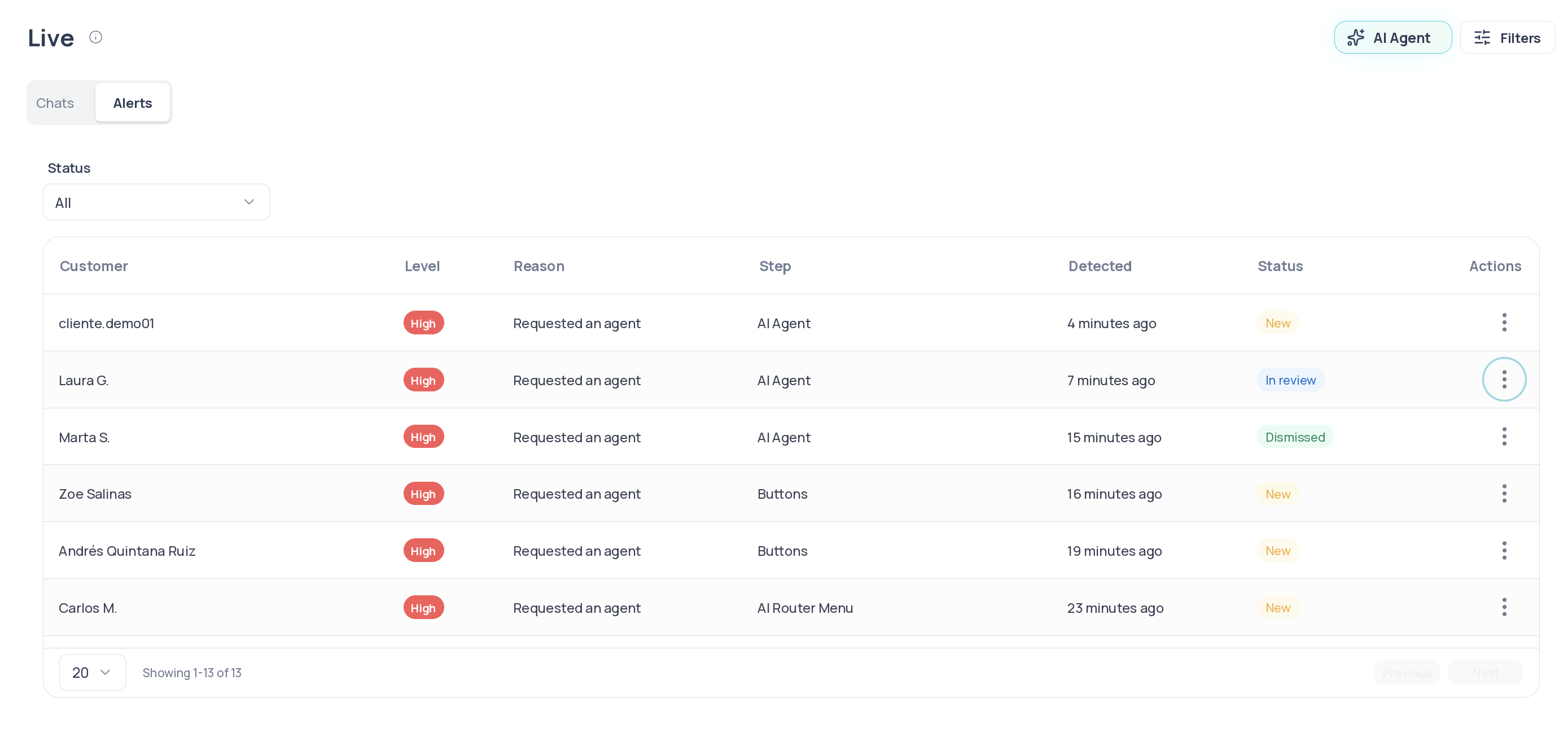
Task: Switch to the Chats tab
Action: pos(55,103)
